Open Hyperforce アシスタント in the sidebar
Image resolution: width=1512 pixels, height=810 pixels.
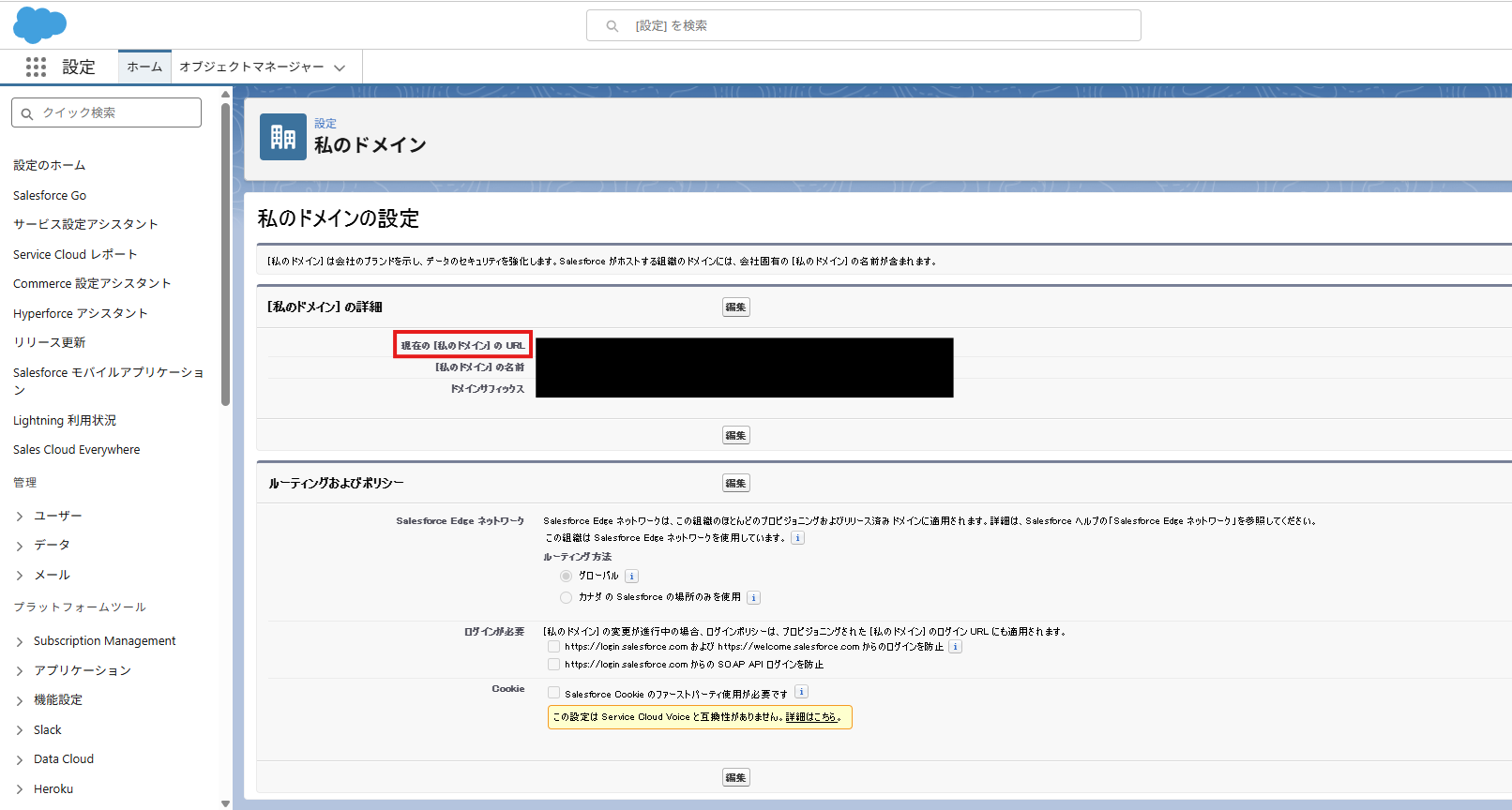coord(81,313)
